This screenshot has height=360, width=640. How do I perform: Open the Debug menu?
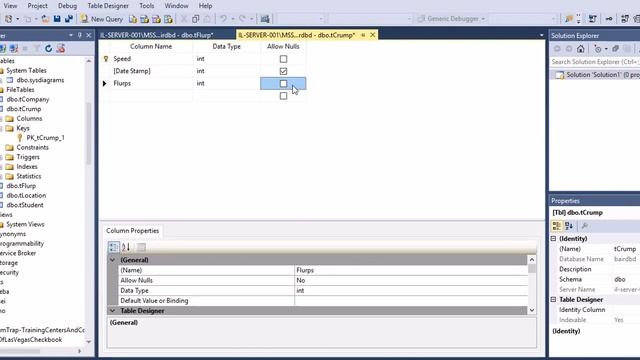click(67, 6)
